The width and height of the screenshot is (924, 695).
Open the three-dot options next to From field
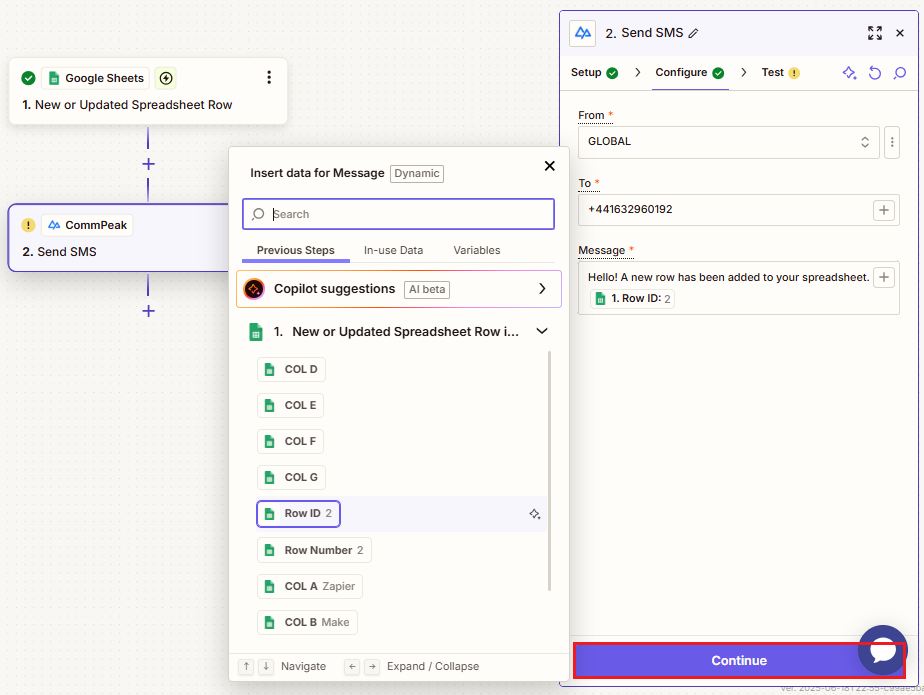pyautogui.click(x=892, y=142)
